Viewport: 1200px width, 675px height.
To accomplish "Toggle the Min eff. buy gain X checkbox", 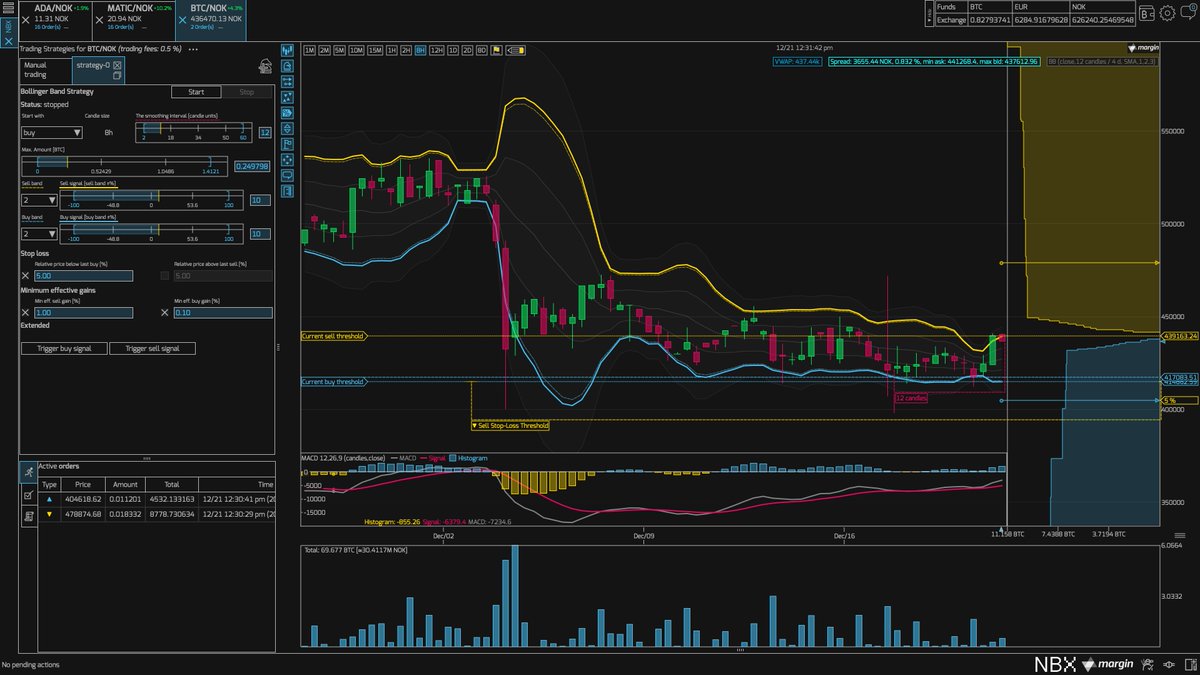I will coord(165,313).
